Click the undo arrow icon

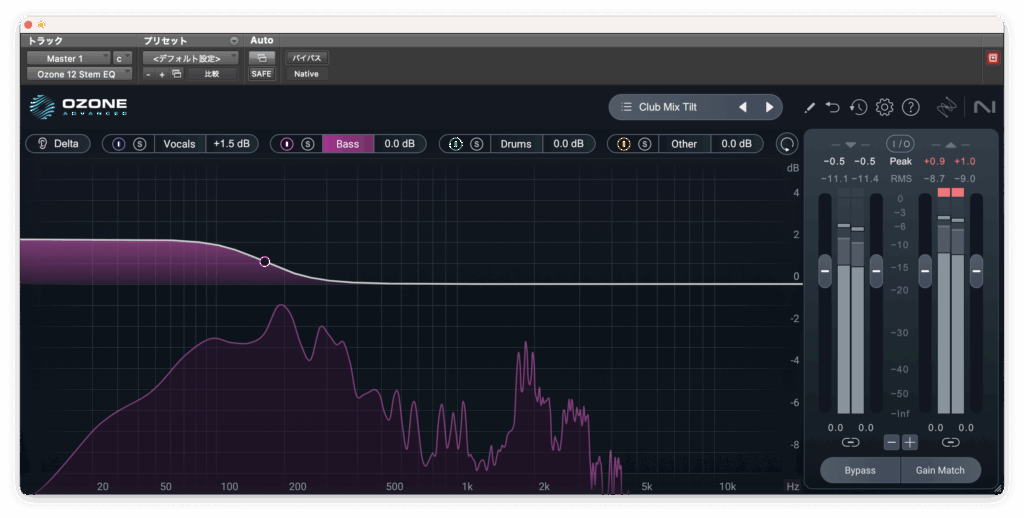pyautogui.click(x=833, y=107)
